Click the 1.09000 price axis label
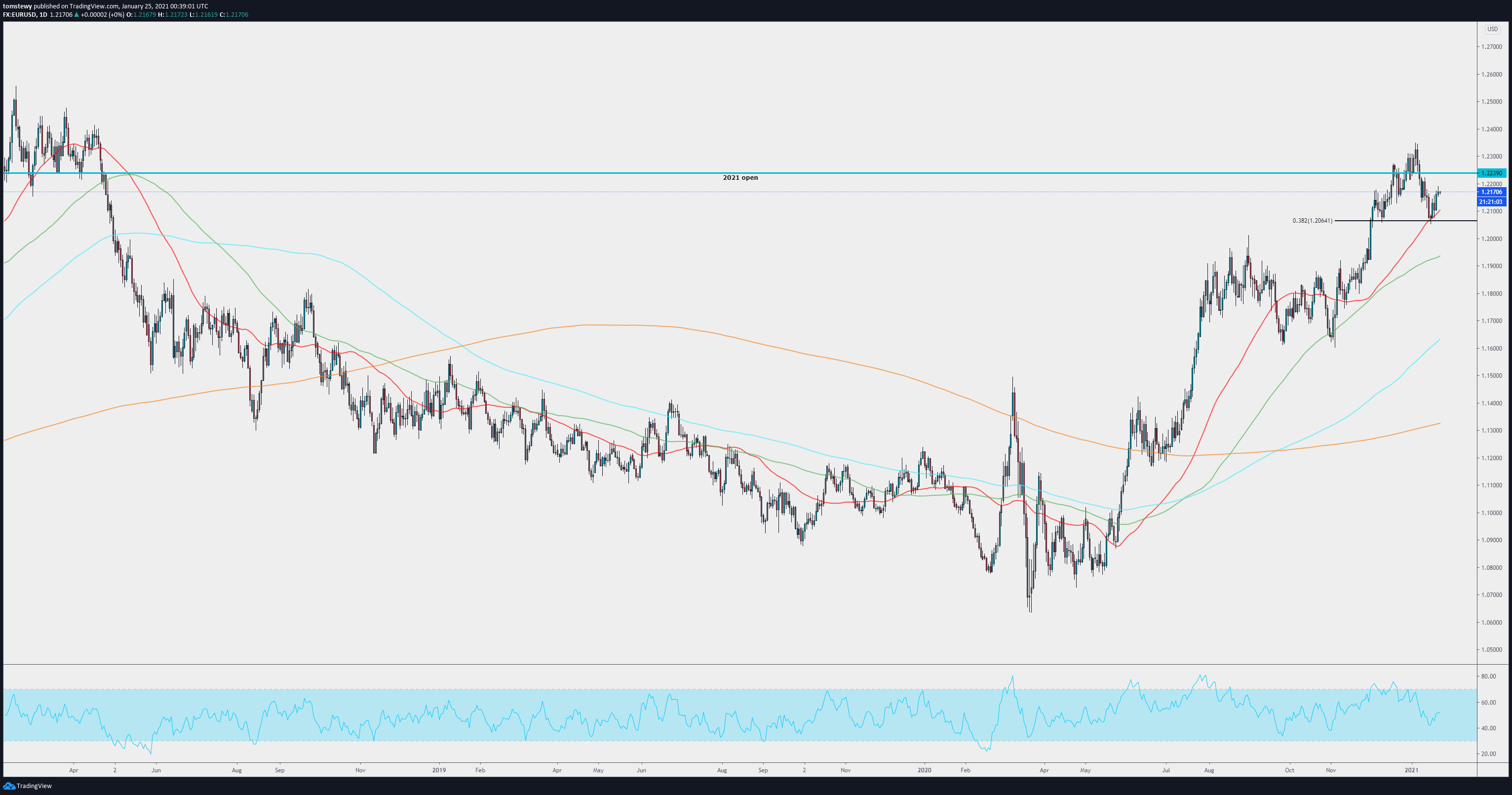The width and height of the screenshot is (1512, 795). (1491, 540)
